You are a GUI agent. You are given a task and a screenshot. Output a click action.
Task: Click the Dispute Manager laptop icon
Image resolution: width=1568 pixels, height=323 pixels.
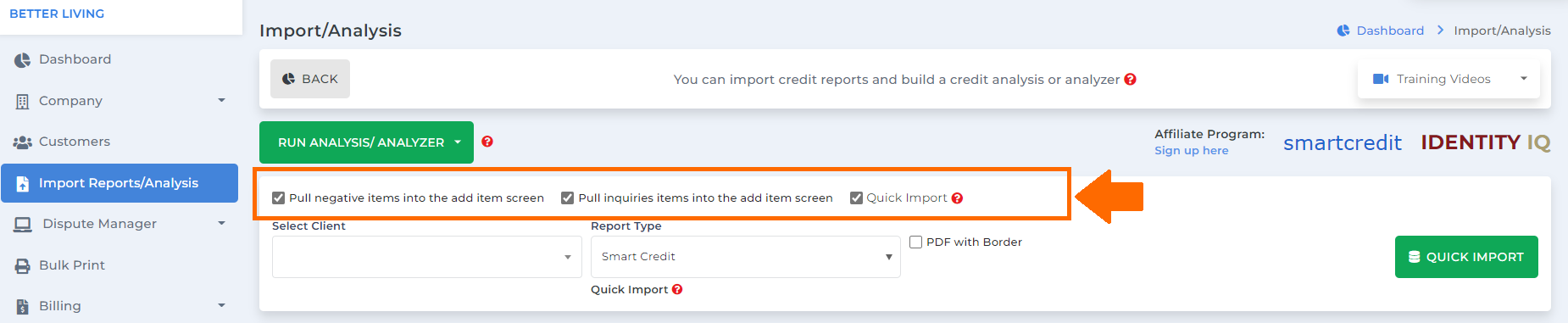point(23,225)
